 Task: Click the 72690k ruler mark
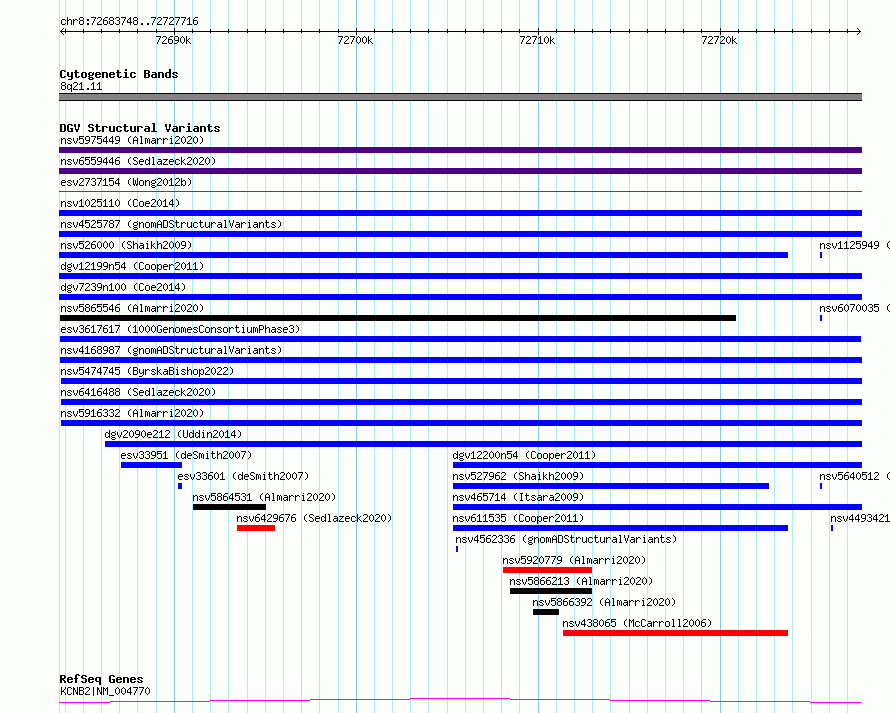pos(173,40)
